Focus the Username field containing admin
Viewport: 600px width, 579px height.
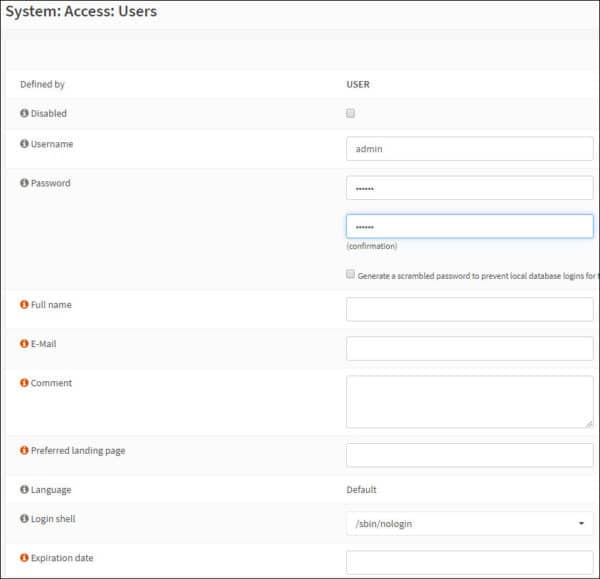coord(470,148)
